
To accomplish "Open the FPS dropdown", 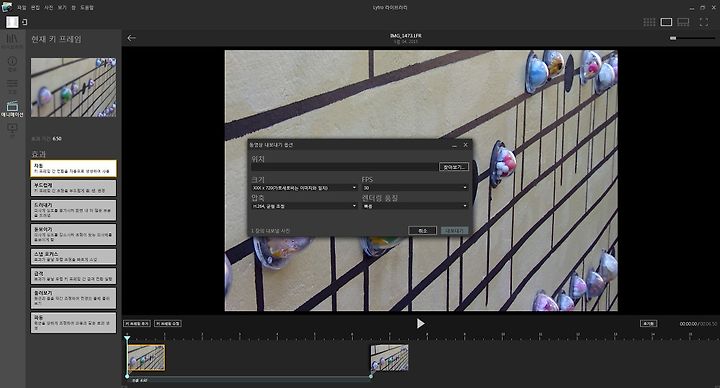I will (x=415, y=188).
